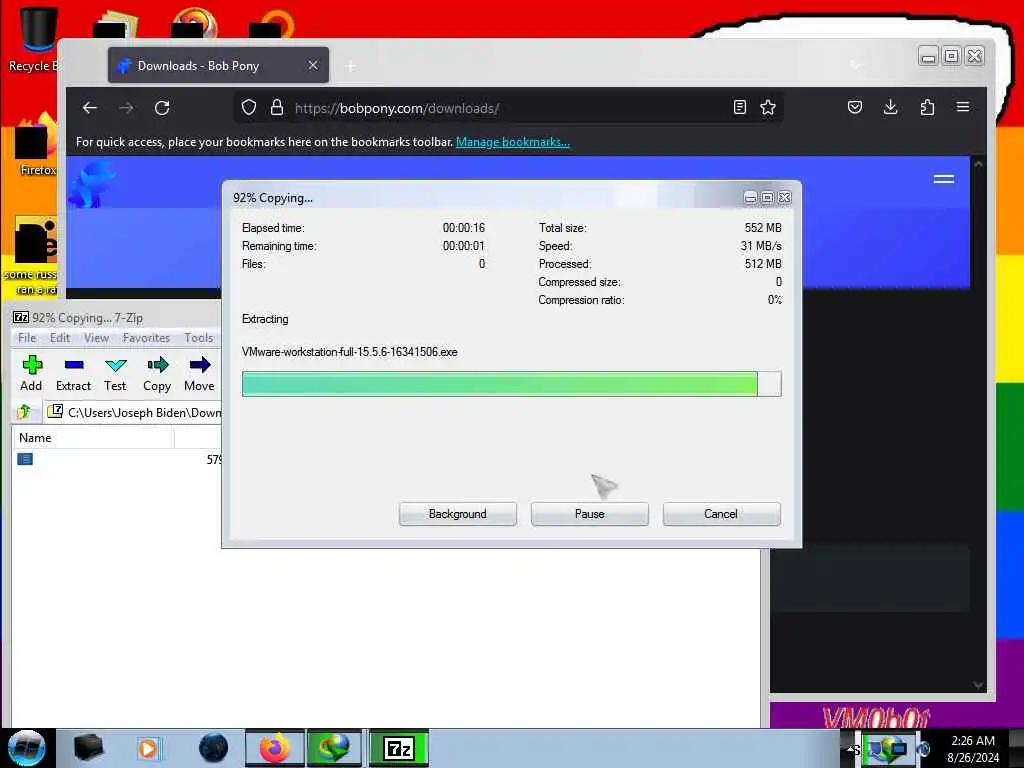Open the 7-Zip Favorites menu
This screenshot has height=768, width=1024.
[x=146, y=338]
